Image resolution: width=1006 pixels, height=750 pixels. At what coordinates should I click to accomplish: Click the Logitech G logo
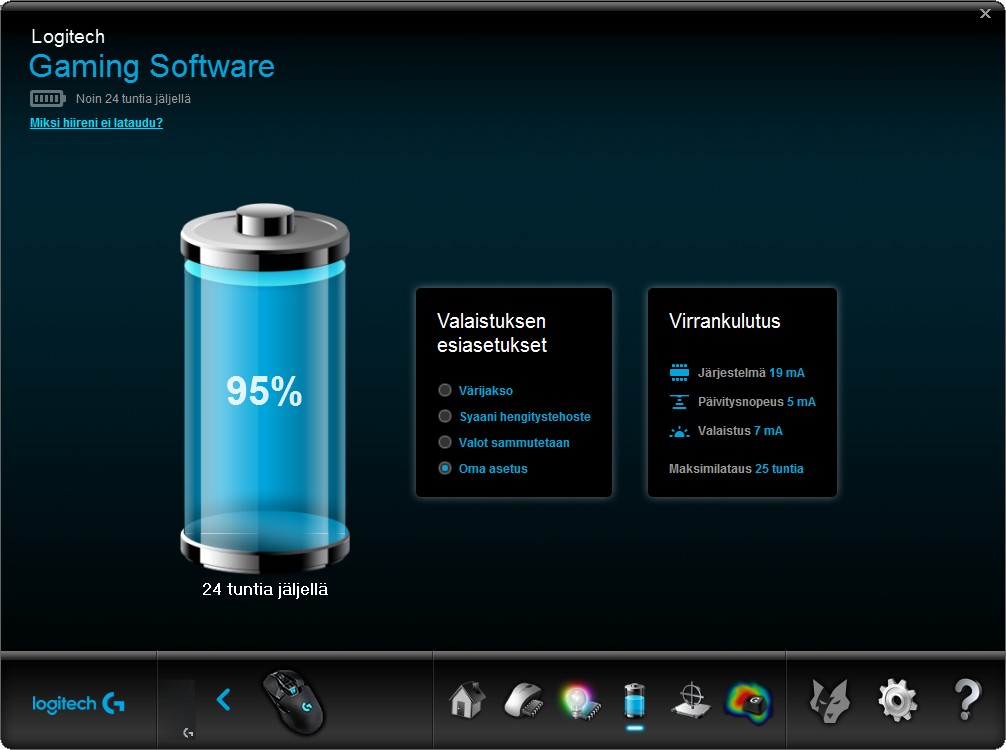78,703
